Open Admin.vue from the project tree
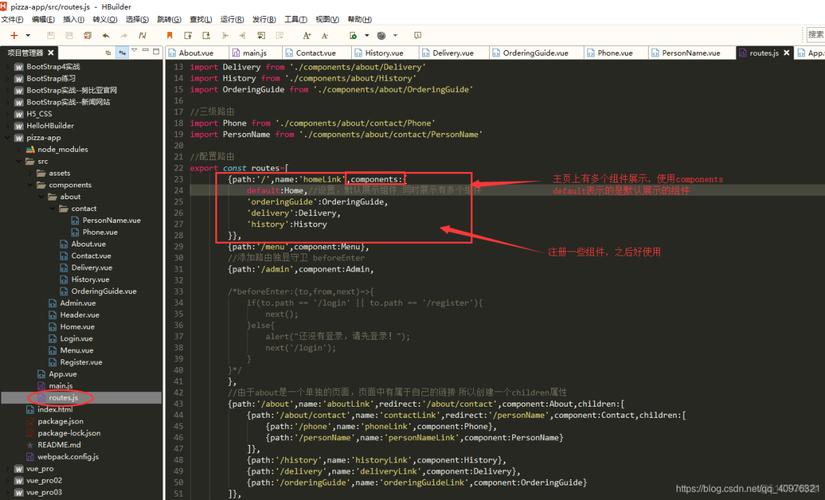825x500 pixels. click(x=77, y=303)
